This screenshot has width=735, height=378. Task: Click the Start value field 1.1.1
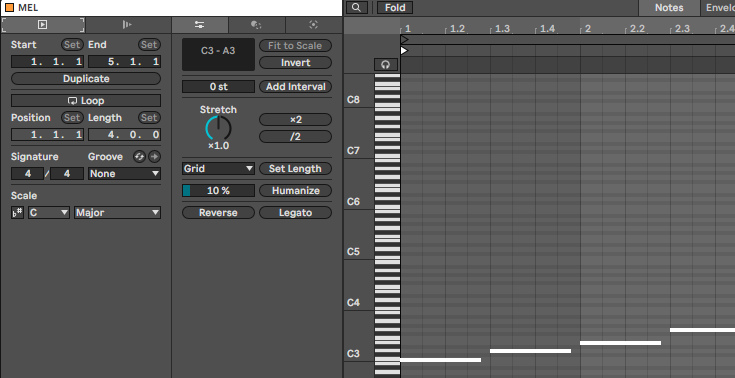[x=47, y=61]
